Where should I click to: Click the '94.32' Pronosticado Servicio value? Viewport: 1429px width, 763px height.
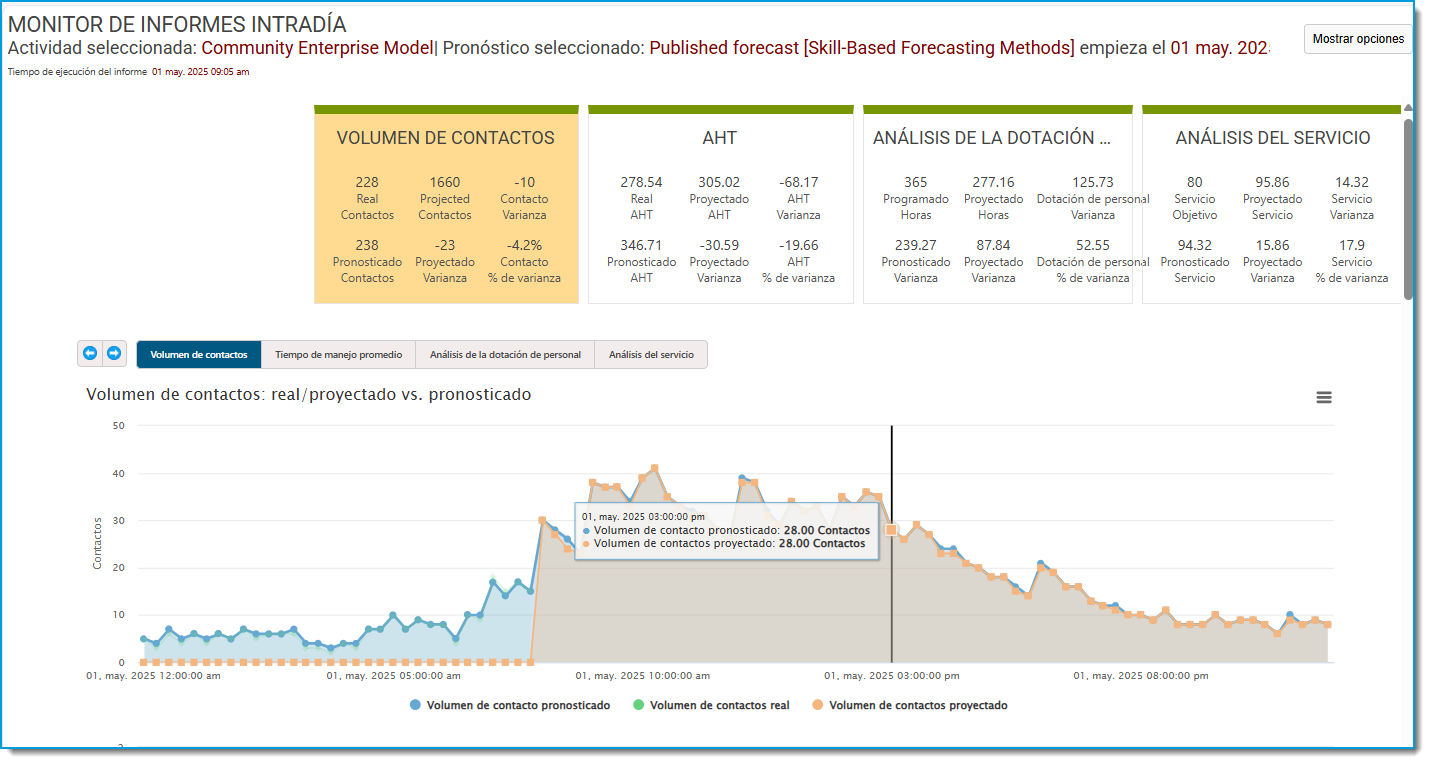pos(1195,245)
